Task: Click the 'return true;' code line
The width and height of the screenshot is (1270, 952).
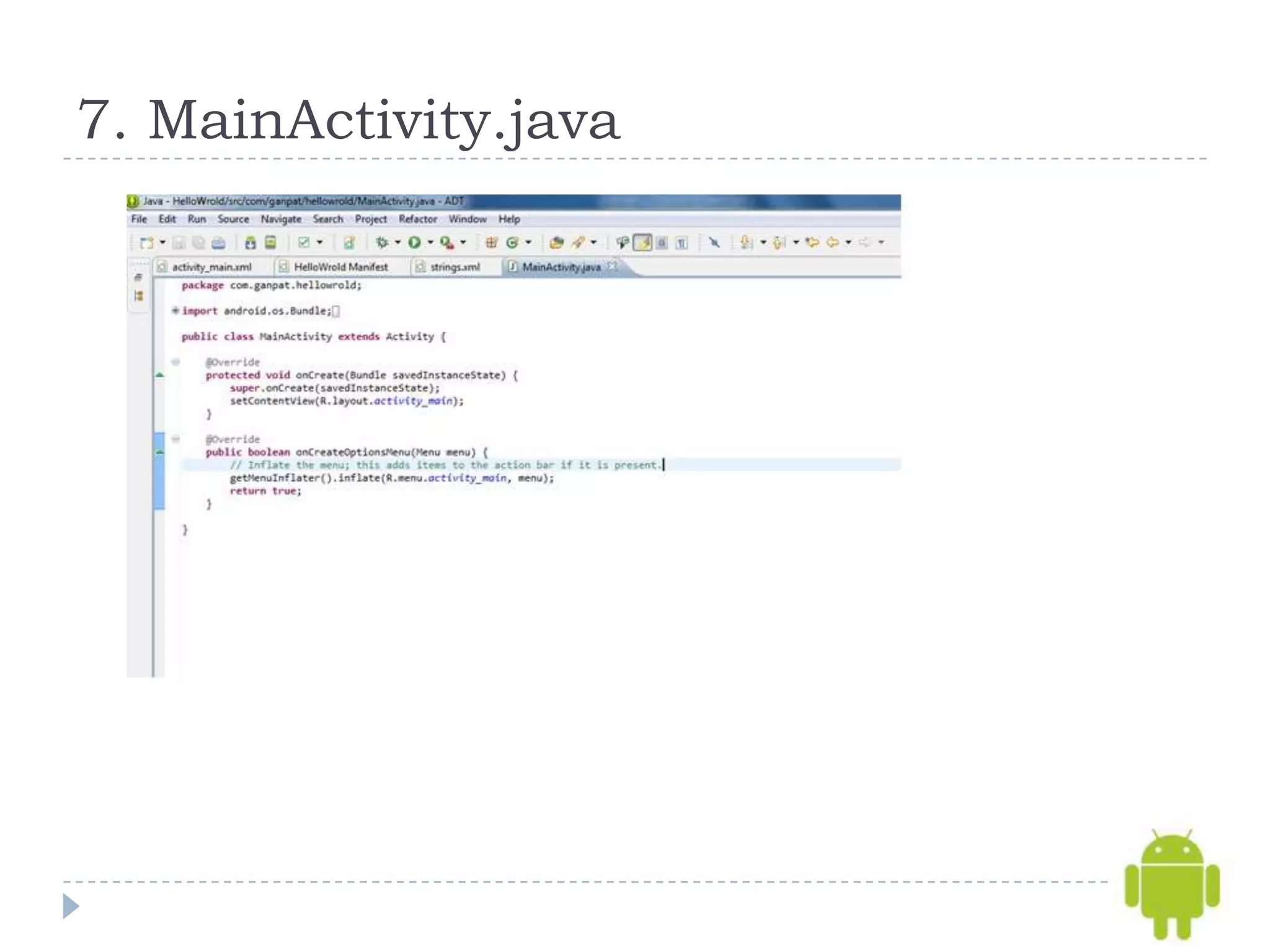Action: tap(265, 491)
